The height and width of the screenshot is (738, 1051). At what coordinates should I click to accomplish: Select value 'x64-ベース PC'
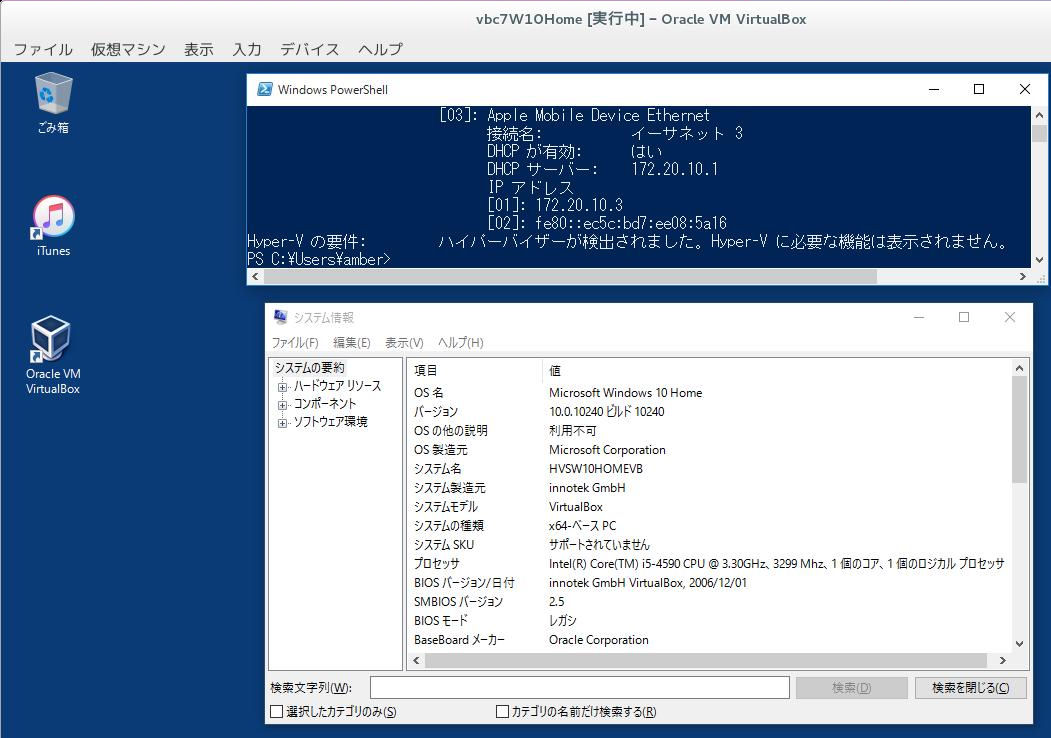click(582, 526)
